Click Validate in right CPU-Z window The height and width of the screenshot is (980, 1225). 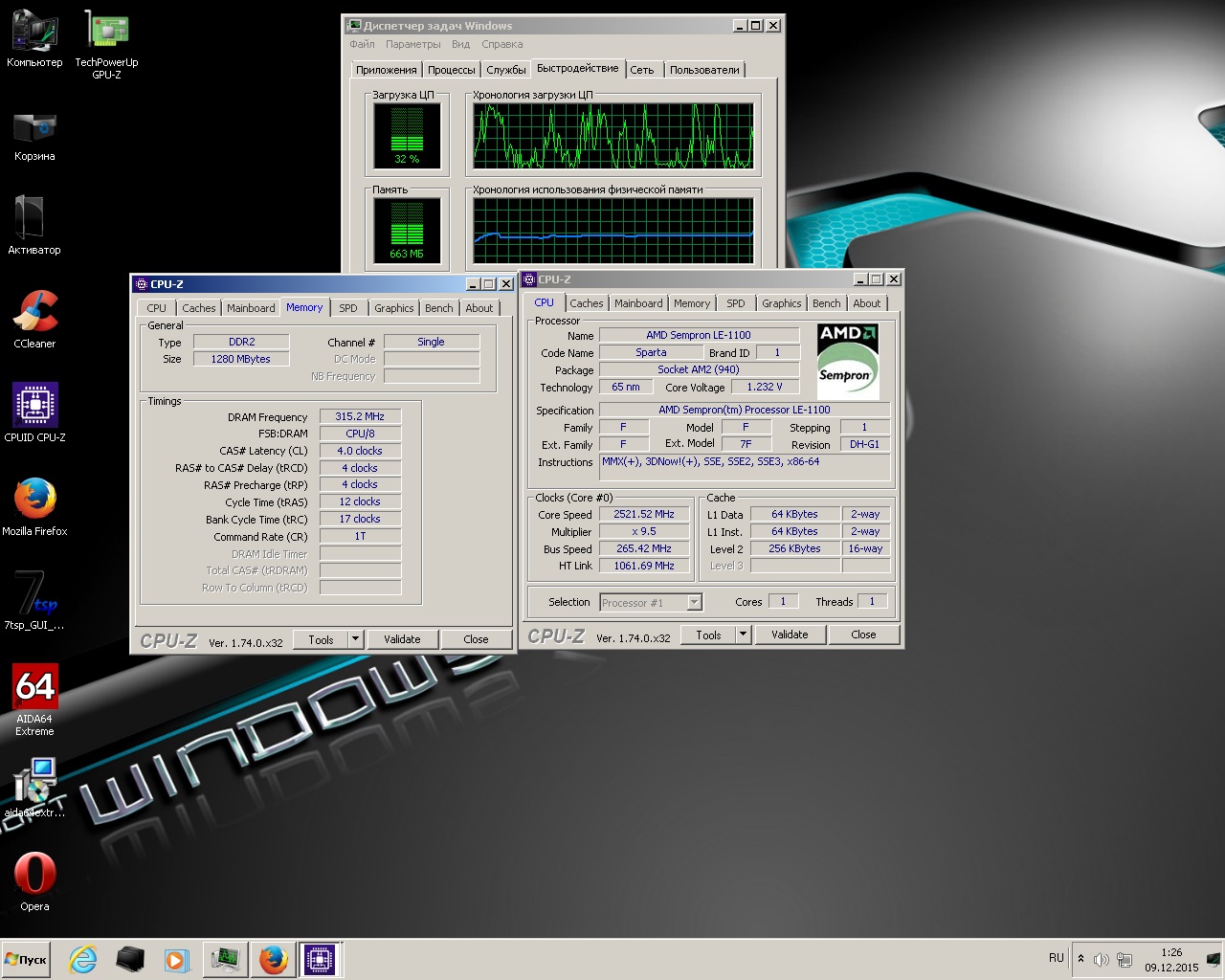pyautogui.click(x=790, y=635)
